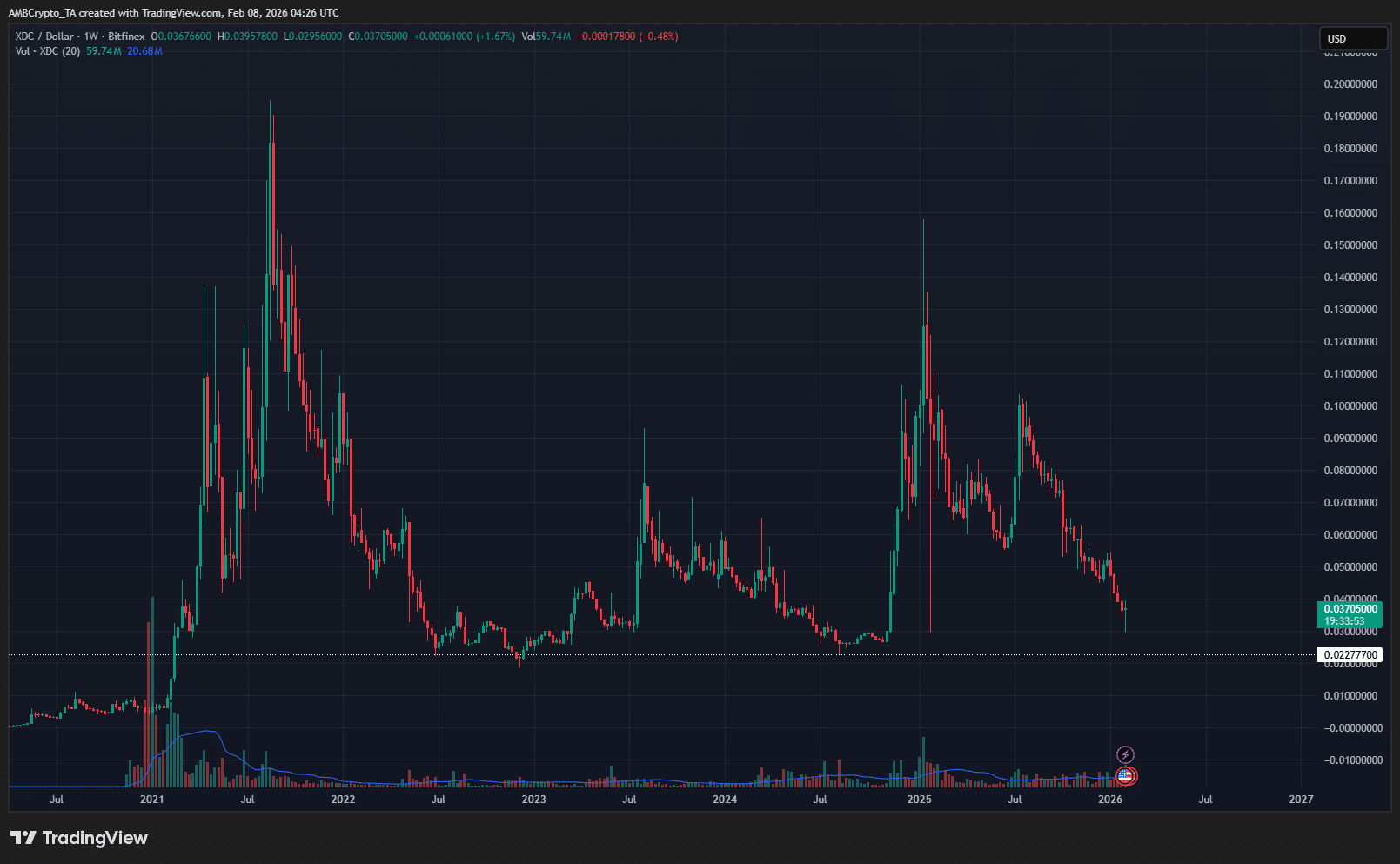Image resolution: width=1400 pixels, height=864 pixels.
Task: Click the purple lightning event icon
Action: (x=1125, y=754)
